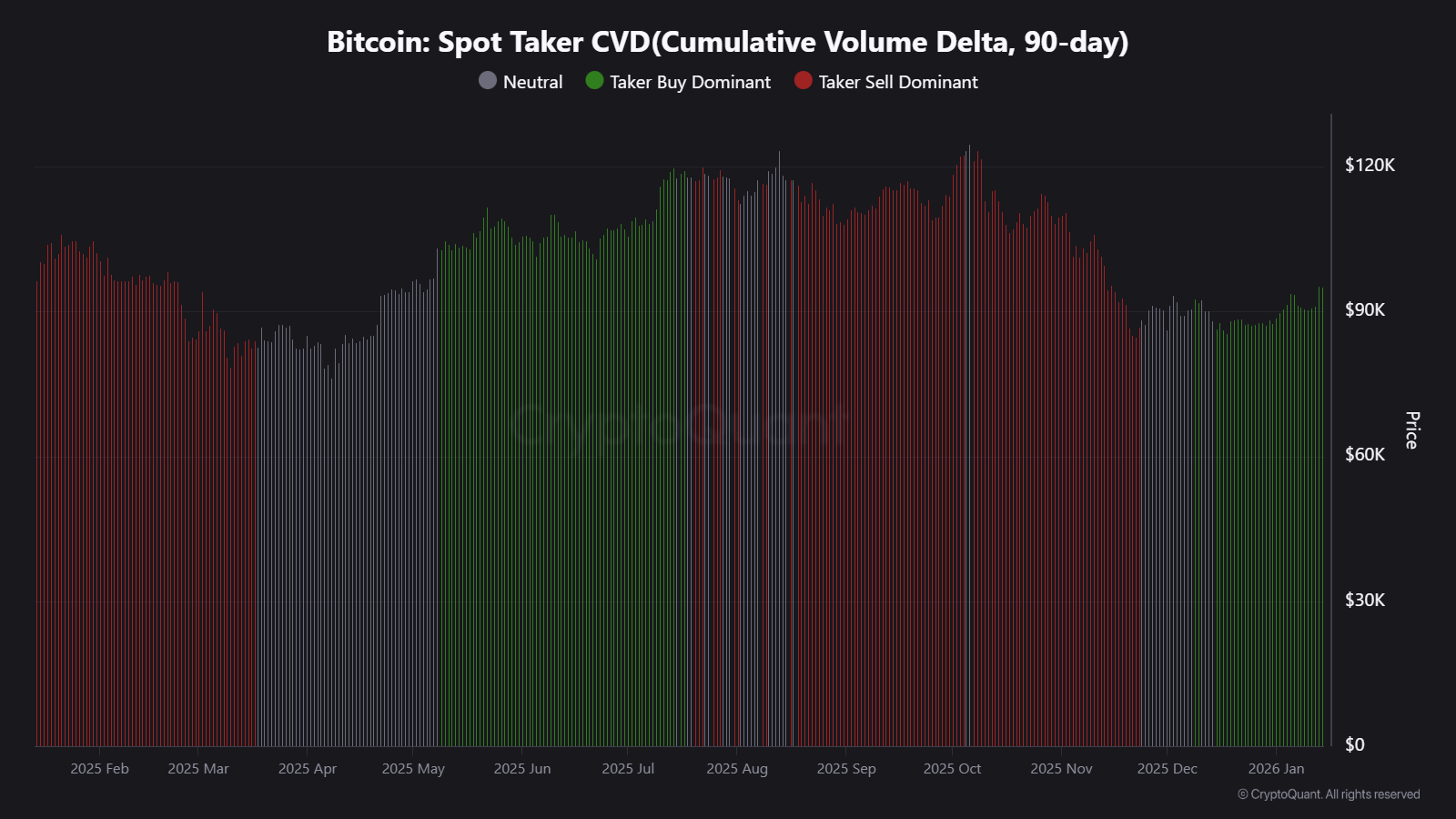
Task: Select the 2026 Jan x-axis label
Action: [x=1276, y=769]
